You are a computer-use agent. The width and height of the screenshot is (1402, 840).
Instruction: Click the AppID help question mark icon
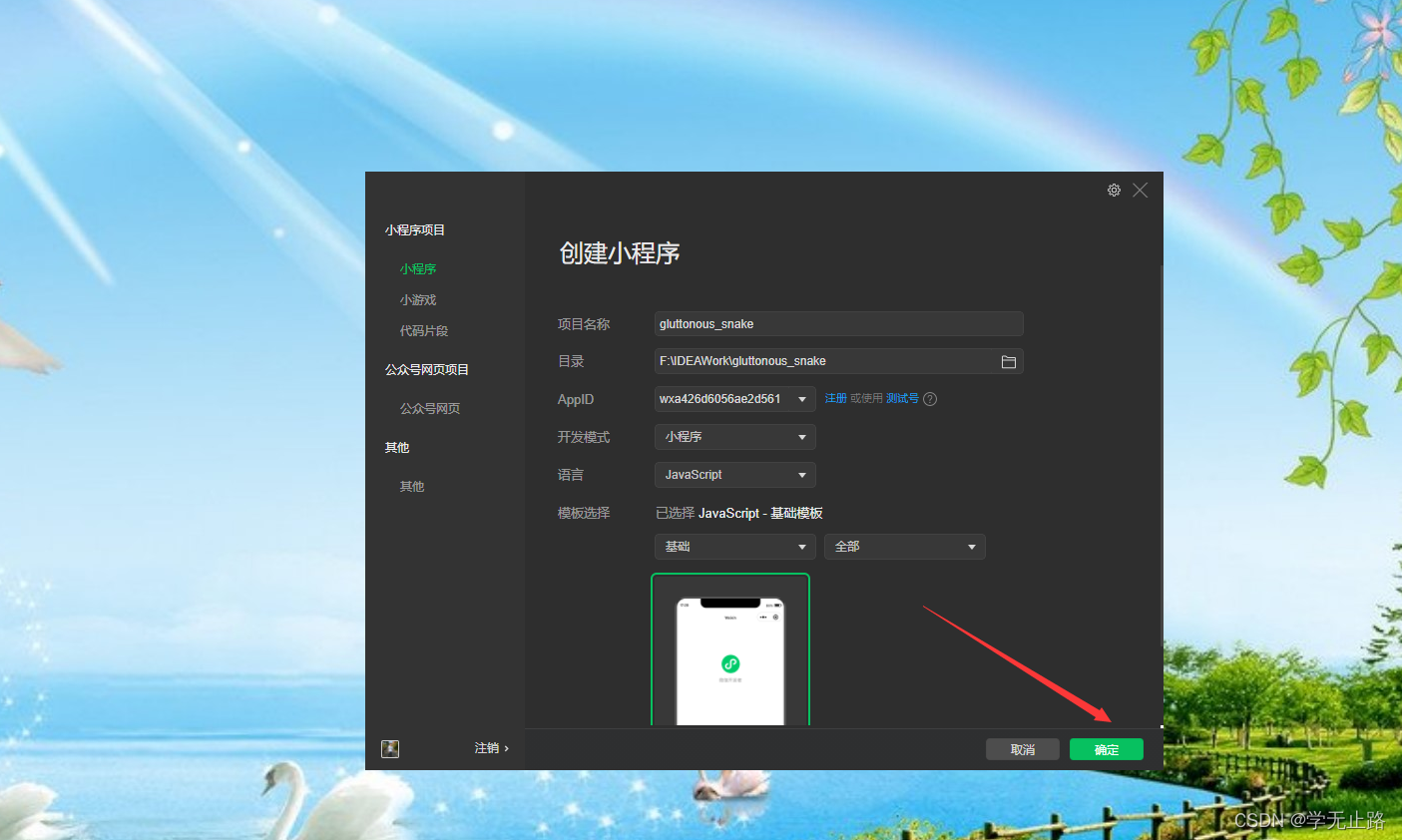930,399
